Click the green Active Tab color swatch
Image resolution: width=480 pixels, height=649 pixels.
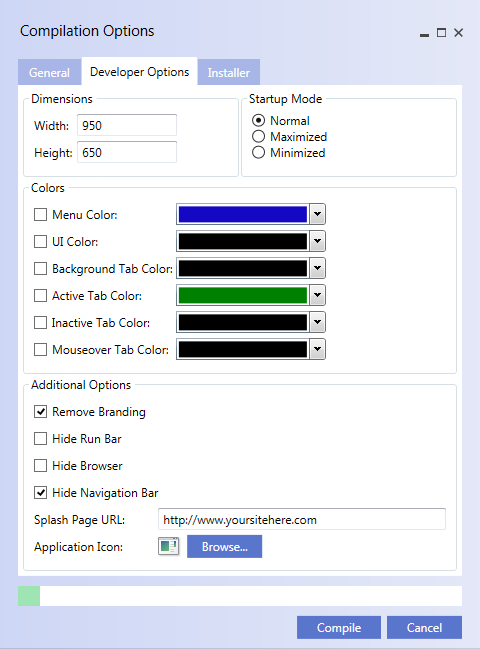click(x=243, y=295)
